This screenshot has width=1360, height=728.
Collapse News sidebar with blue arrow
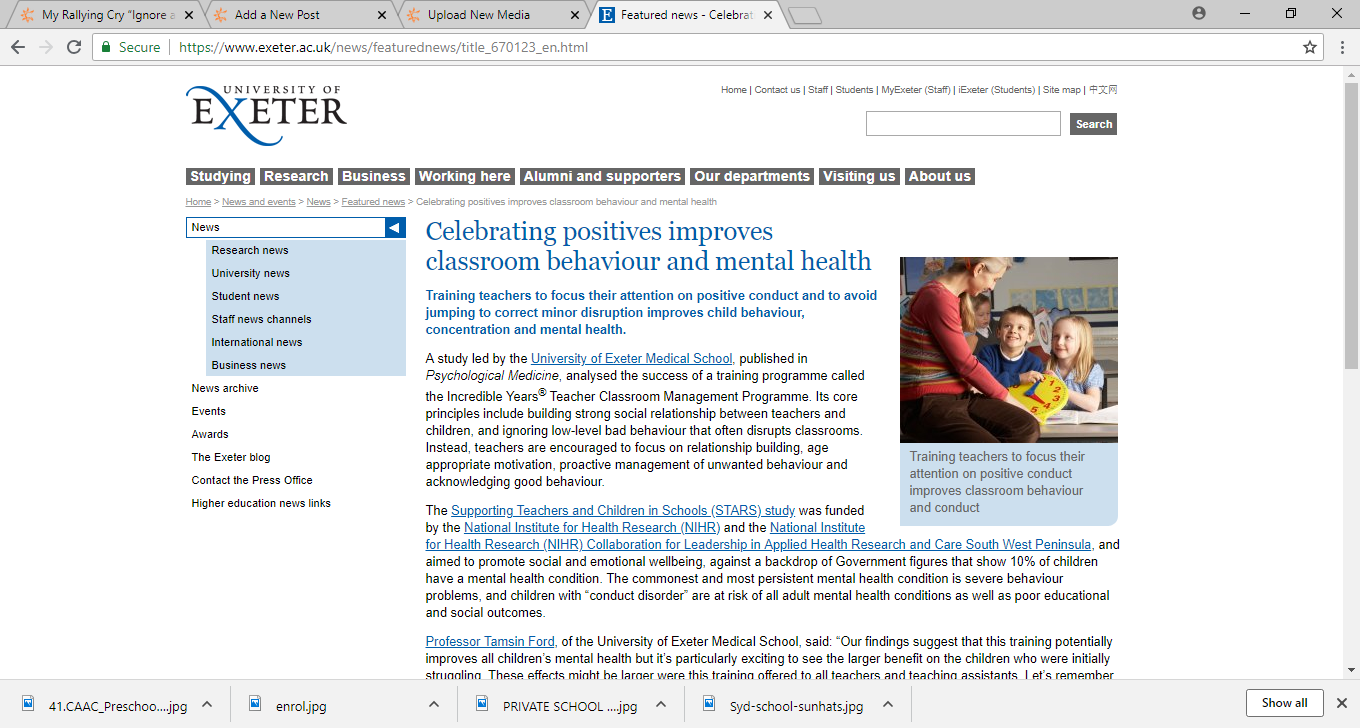pos(395,227)
